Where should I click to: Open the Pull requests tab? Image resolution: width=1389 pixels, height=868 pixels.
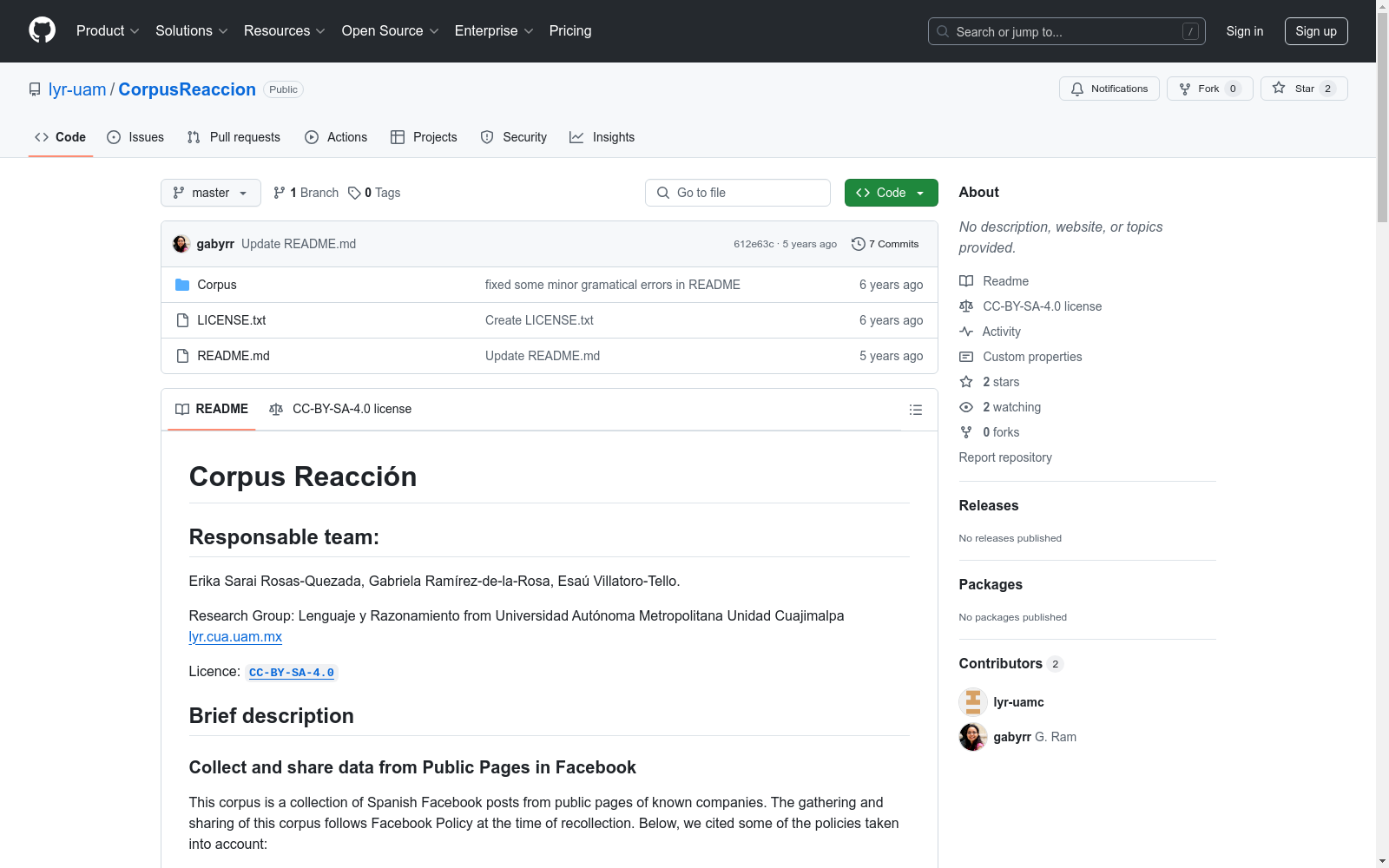234,137
